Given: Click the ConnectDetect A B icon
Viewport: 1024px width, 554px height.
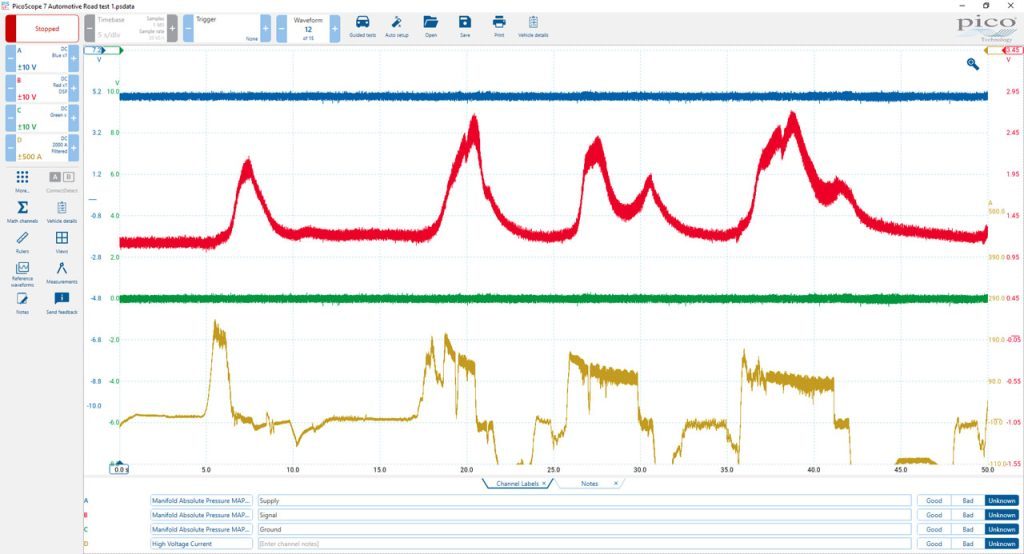Looking at the screenshot, I should tap(62, 181).
